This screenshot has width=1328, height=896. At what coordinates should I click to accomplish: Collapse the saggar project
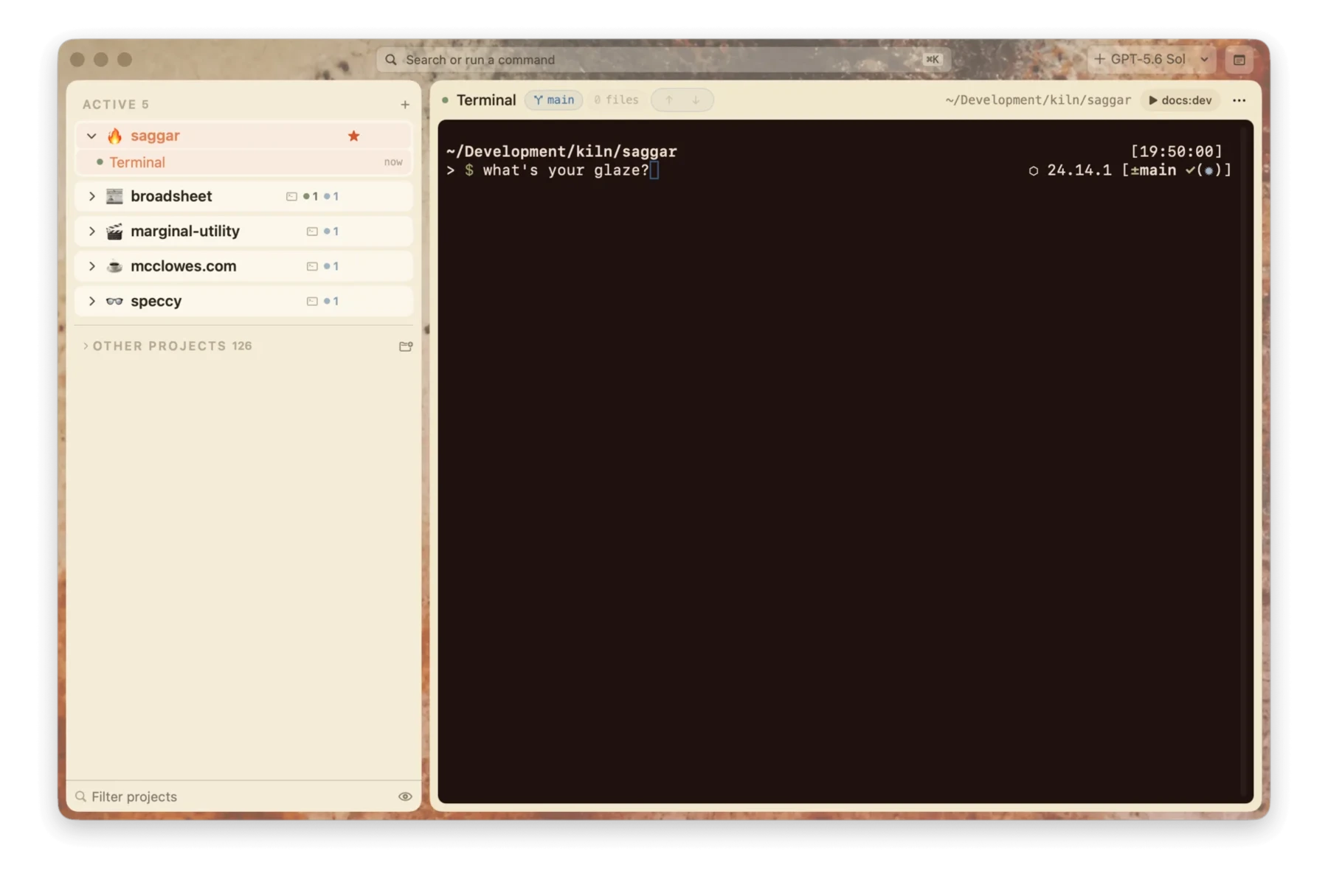[x=91, y=136]
